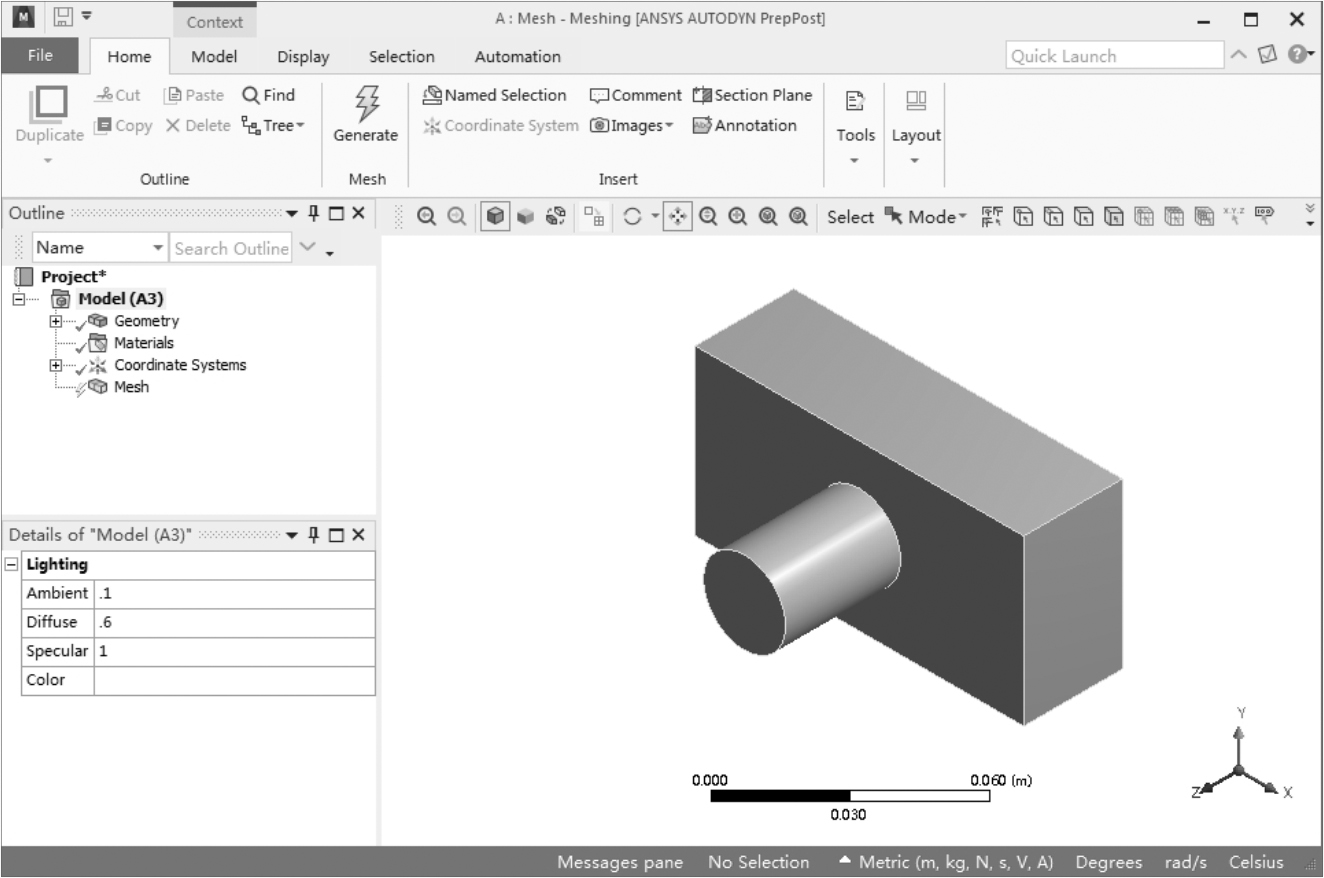The height and width of the screenshot is (878, 1324).
Task: Open the Images dropdown
Action: (x=633, y=126)
